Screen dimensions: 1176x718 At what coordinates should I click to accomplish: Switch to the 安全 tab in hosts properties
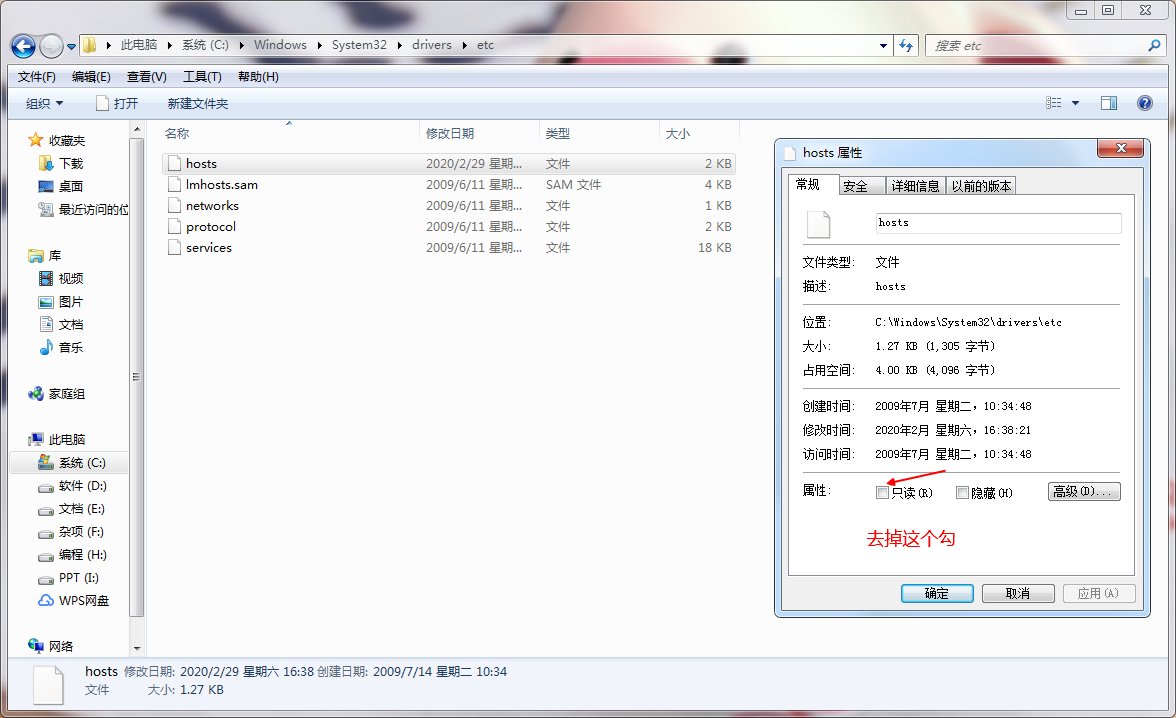coord(858,185)
